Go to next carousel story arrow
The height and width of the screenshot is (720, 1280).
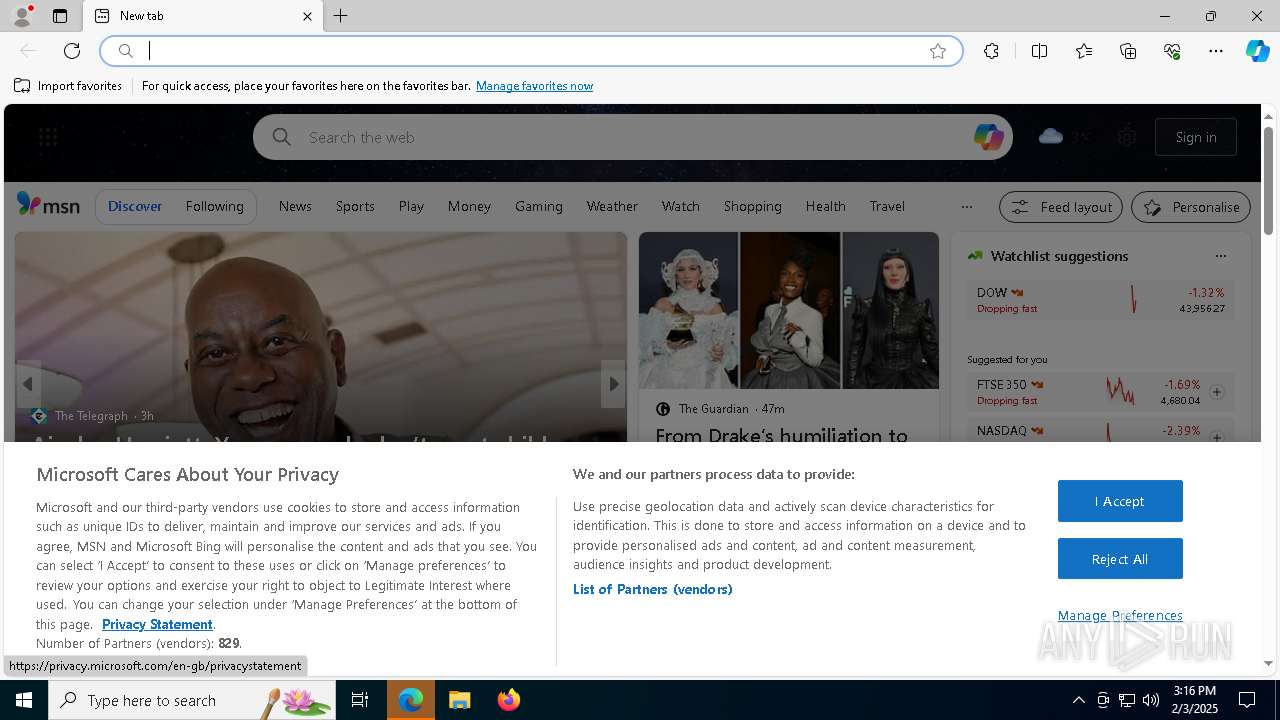click(613, 384)
